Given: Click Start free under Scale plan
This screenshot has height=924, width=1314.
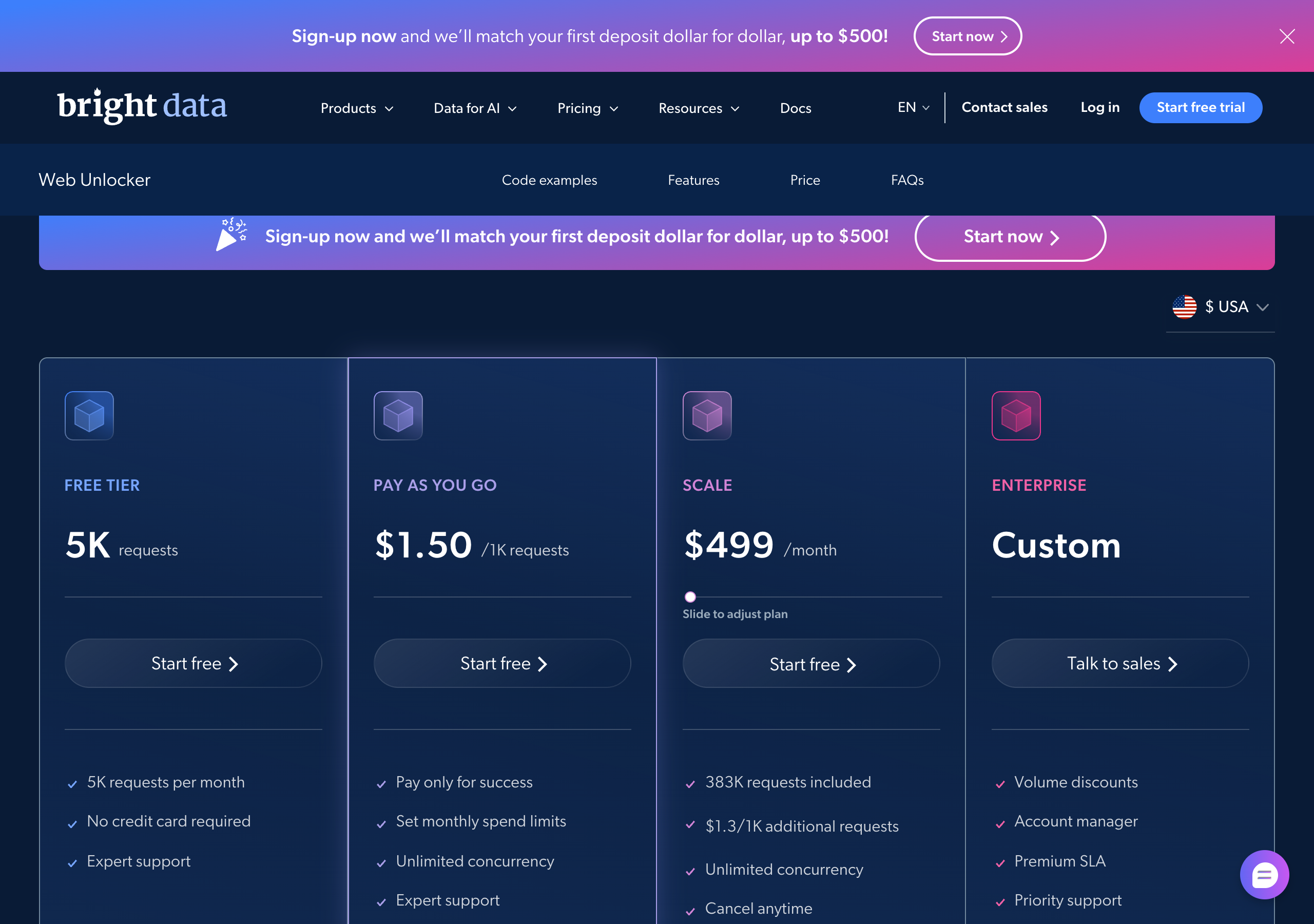Looking at the screenshot, I should (811, 664).
